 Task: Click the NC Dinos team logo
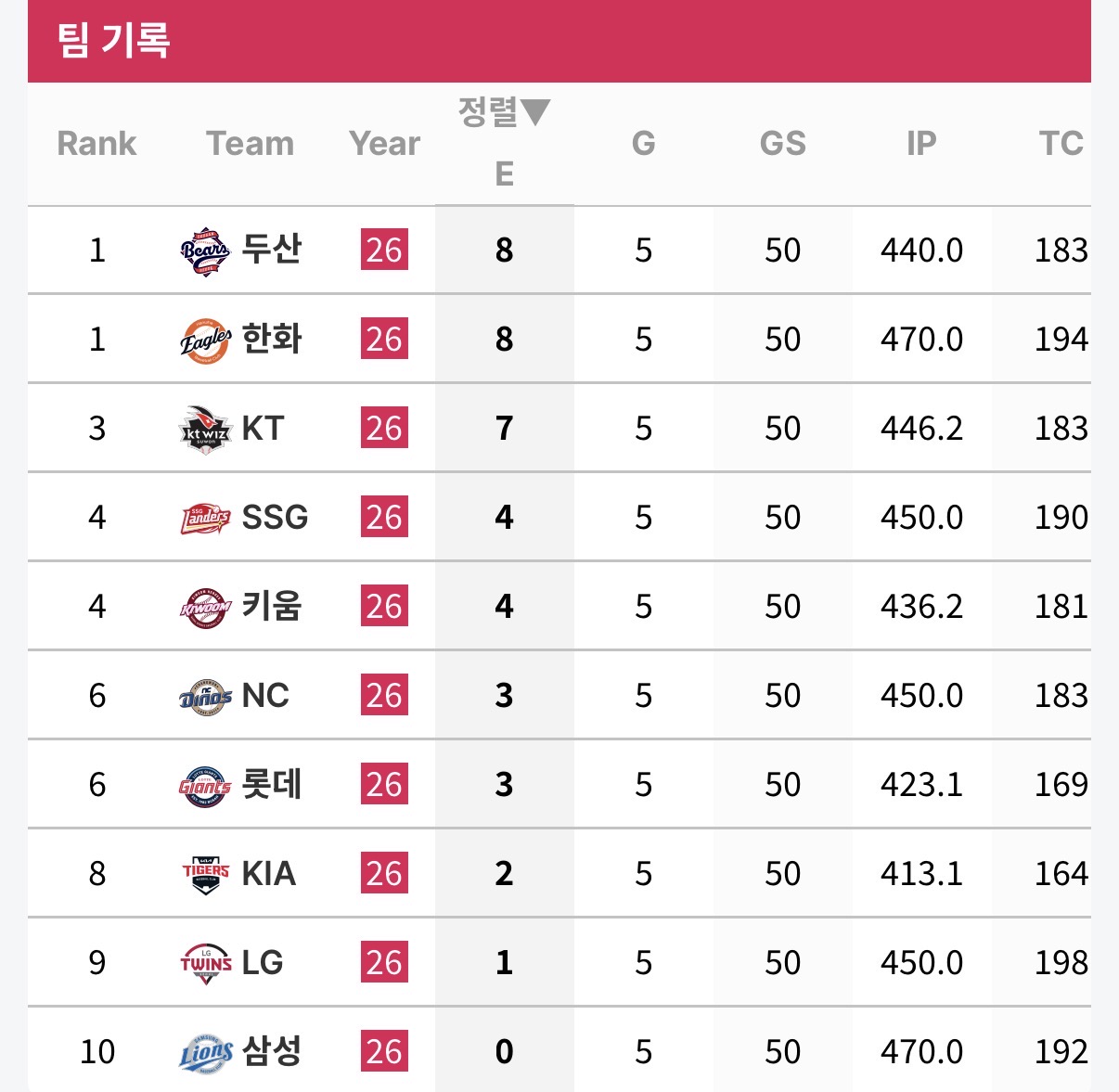(205, 696)
